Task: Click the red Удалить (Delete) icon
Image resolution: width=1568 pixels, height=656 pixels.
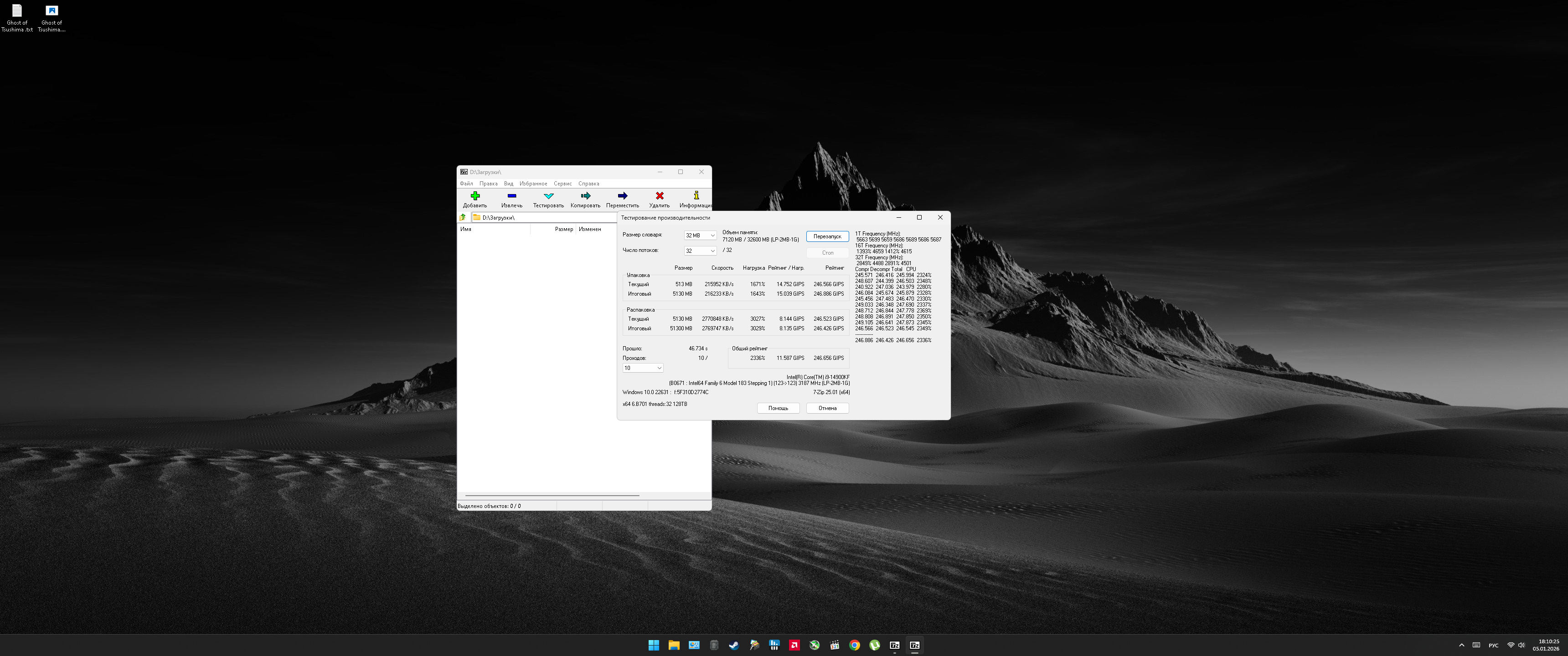Action: click(659, 196)
